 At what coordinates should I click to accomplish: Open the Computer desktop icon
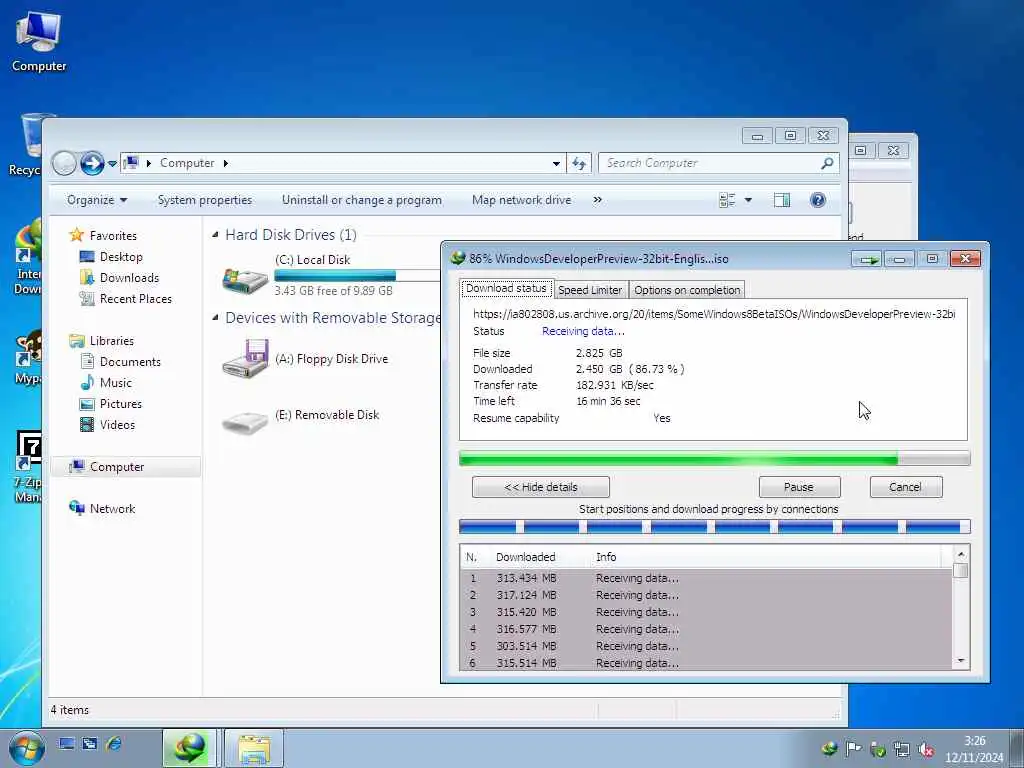39,42
